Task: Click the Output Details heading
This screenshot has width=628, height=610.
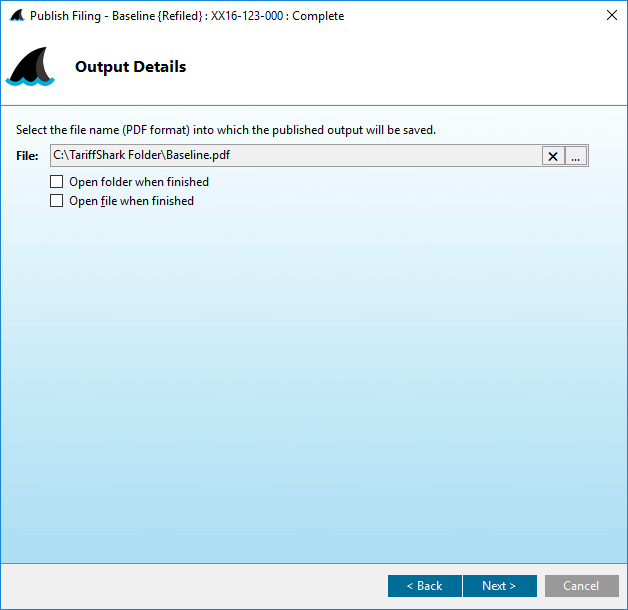Action: tap(130, 67)
